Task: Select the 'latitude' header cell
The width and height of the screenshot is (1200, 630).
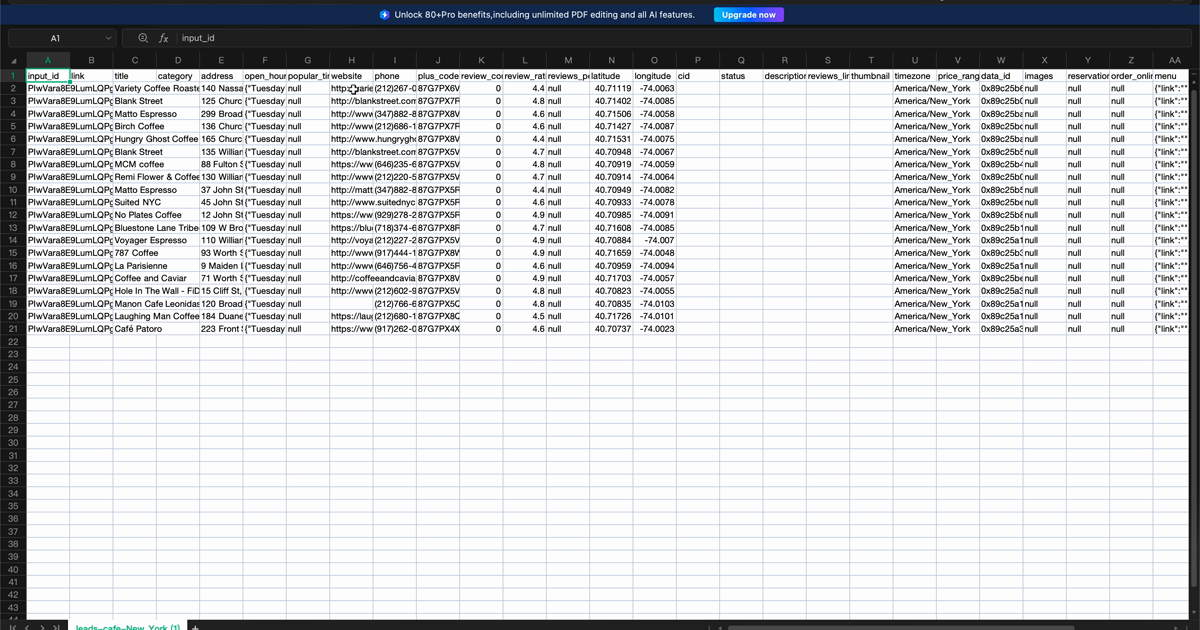Action: tap(612, 76)
